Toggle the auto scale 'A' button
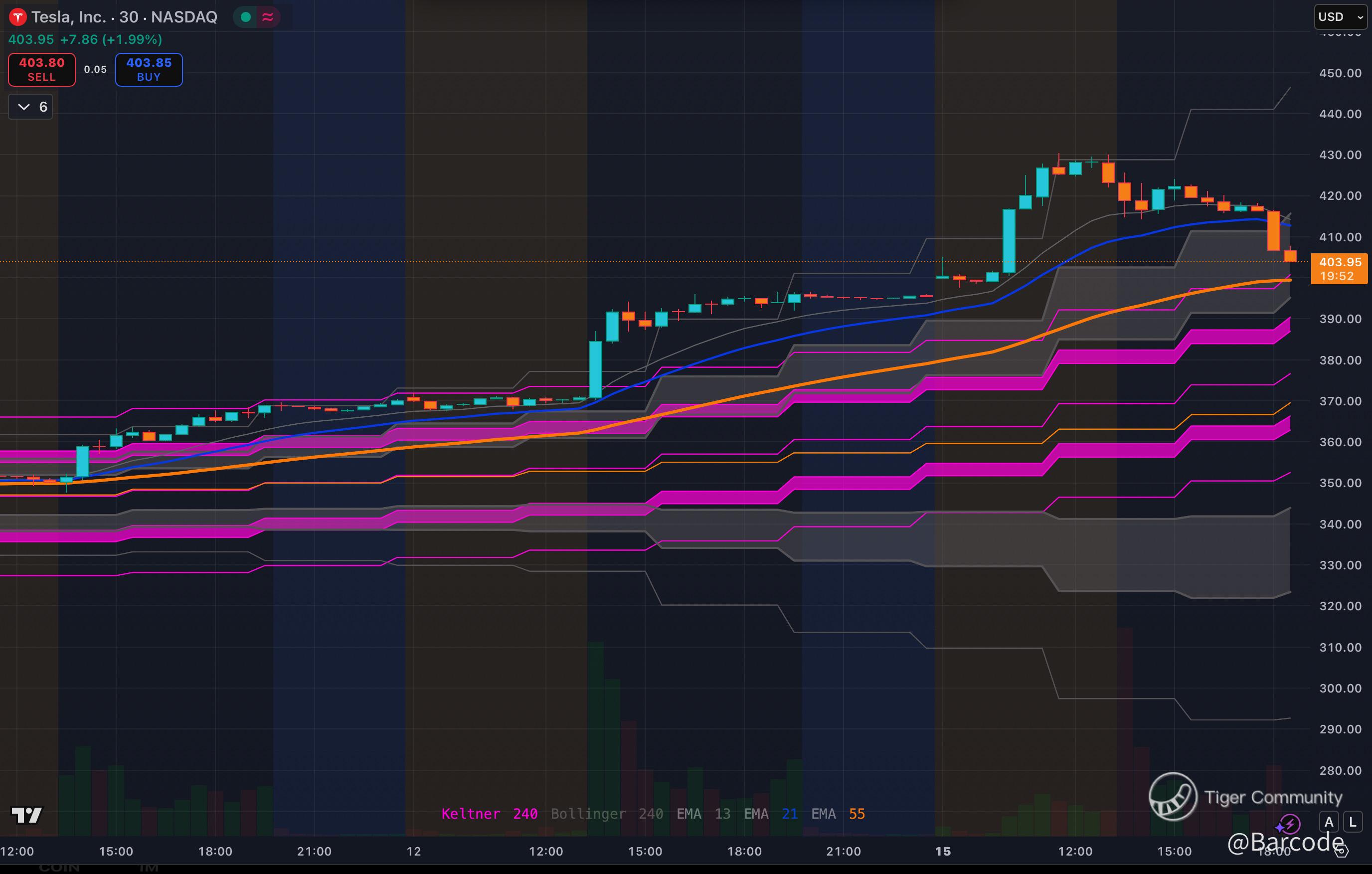The image size is (1372, 874). coord(1329,822)
